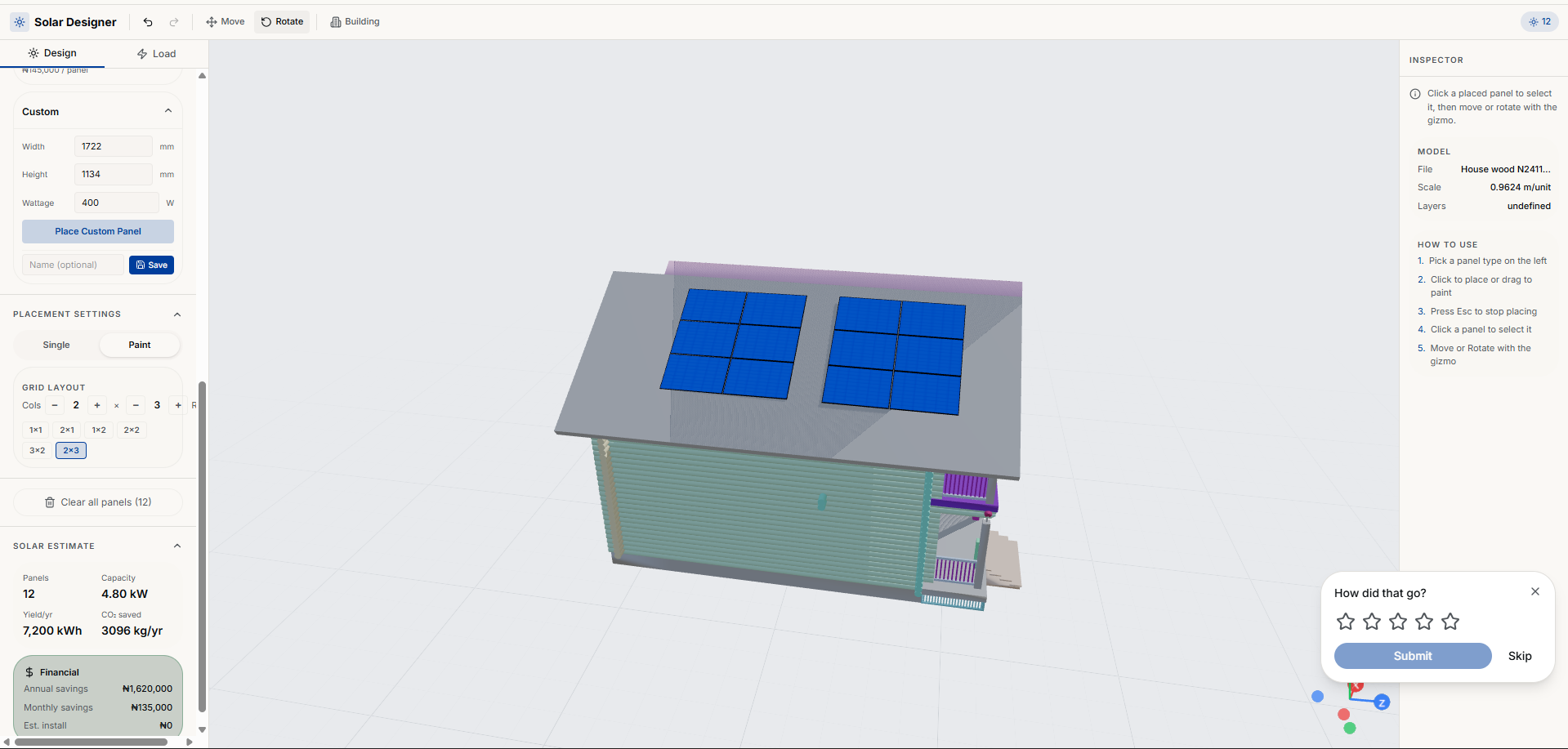The width and height of the screenshot is (1568, 749).
Task: Switch to the Design tab
Action: point(52,53)
